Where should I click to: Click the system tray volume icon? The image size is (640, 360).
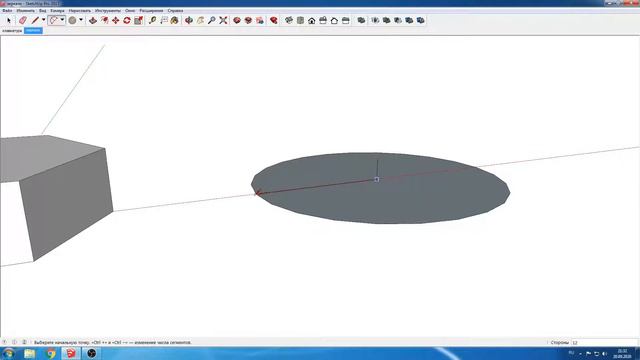[x=604, y=353]
